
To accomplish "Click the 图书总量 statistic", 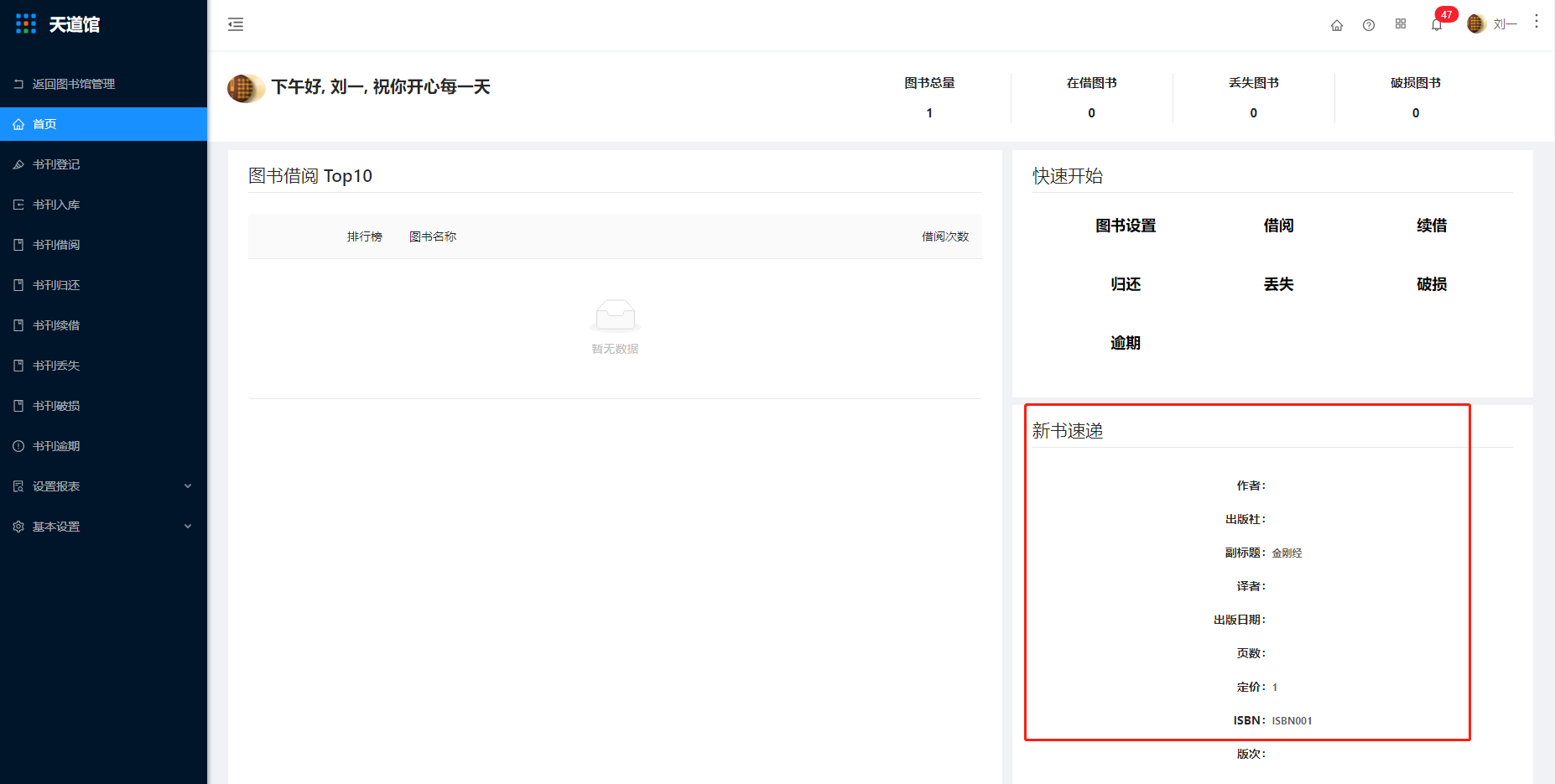I will coord(929,97).
